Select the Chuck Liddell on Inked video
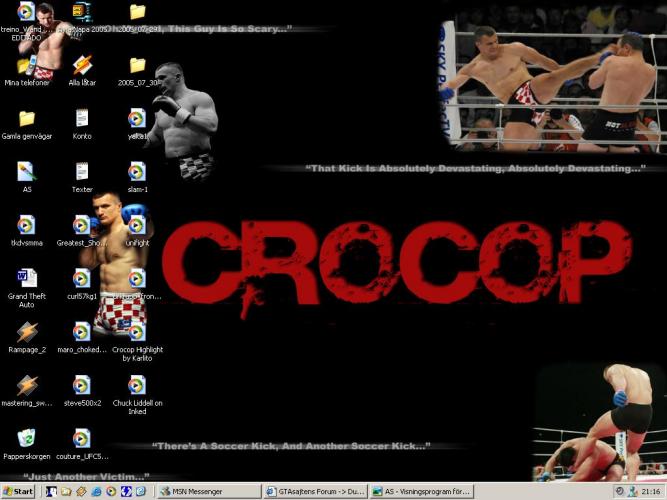Viewport: 667px width, 500px height. click(137, 385)
